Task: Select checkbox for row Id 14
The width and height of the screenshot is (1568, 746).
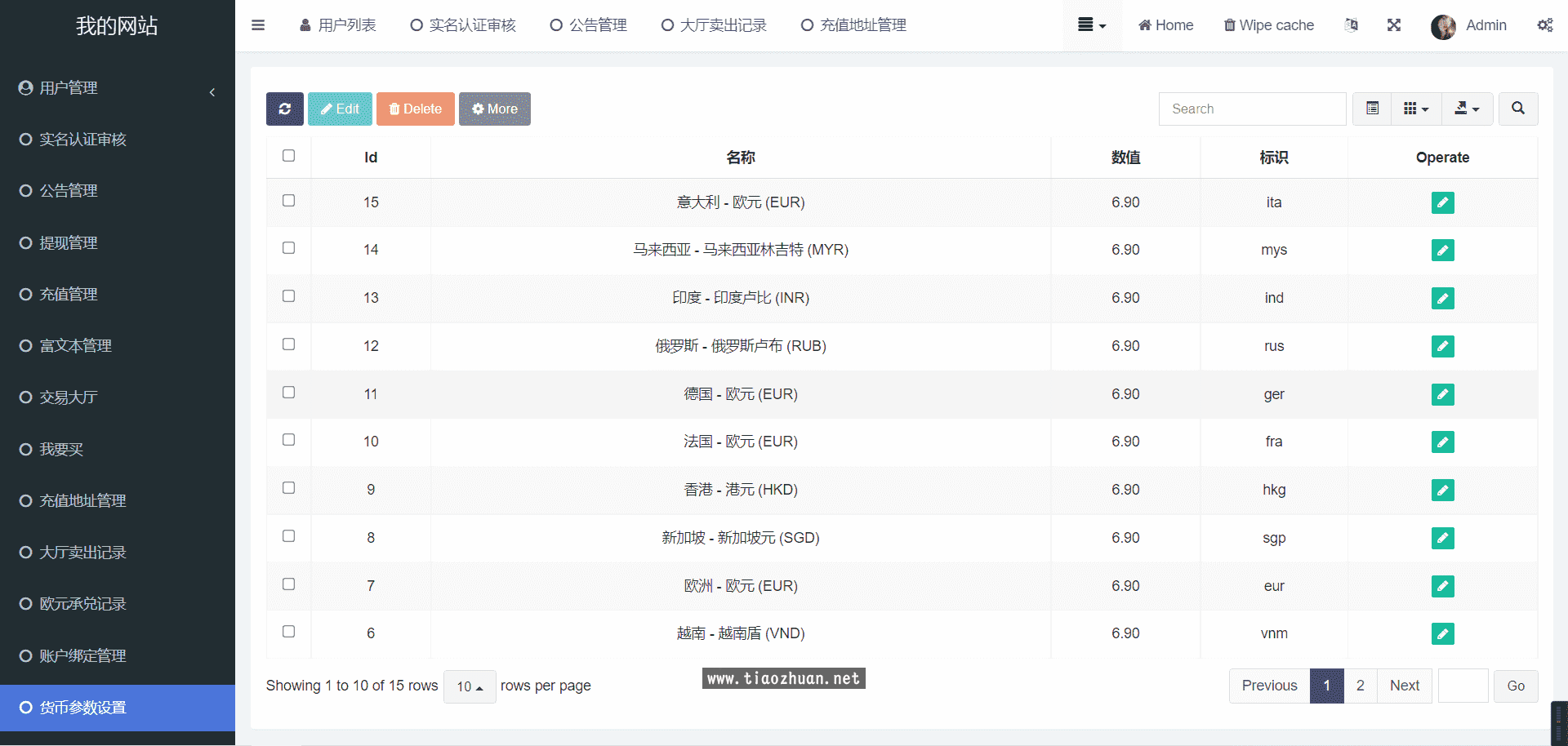Action: pyautogui.click(x=288, y=248)
